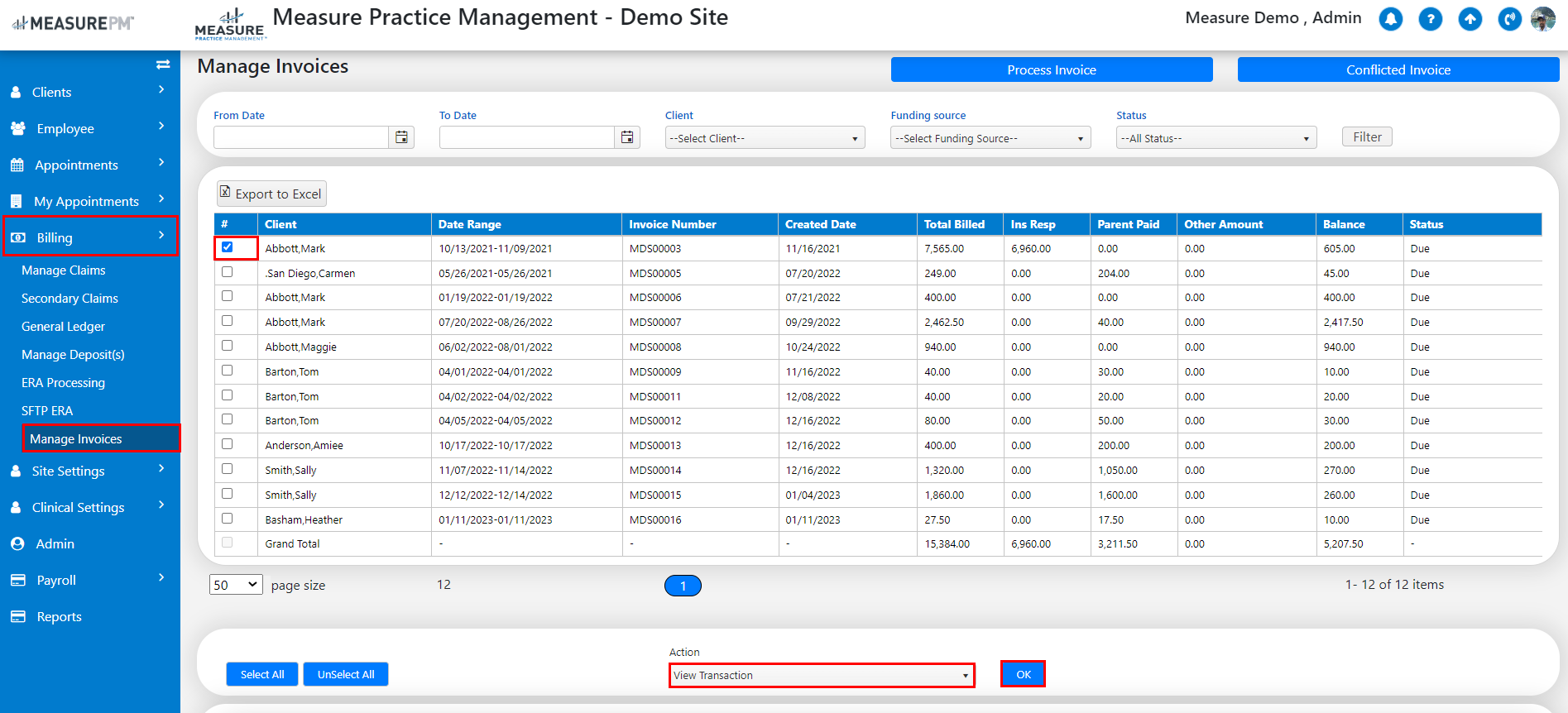Open the page size dropdown
This screenshot has width=1568, height=713.
click(x=236, y=585)
